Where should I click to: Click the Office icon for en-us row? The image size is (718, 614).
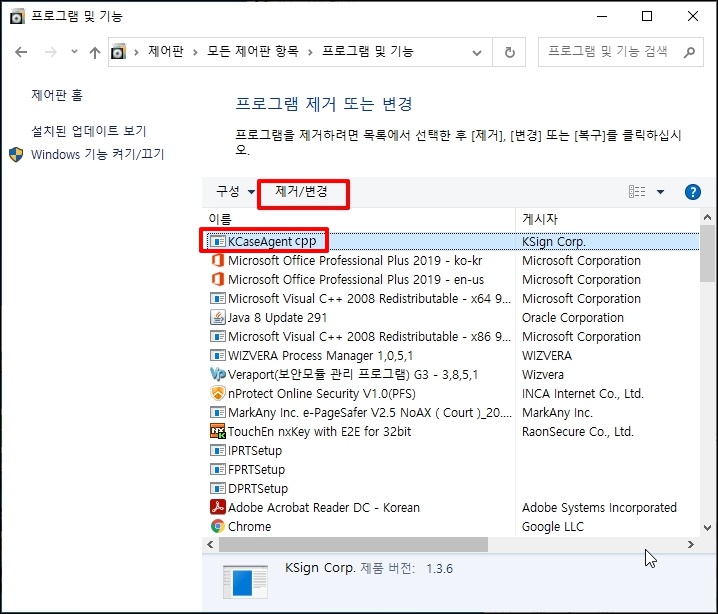[x=218, y=279]
